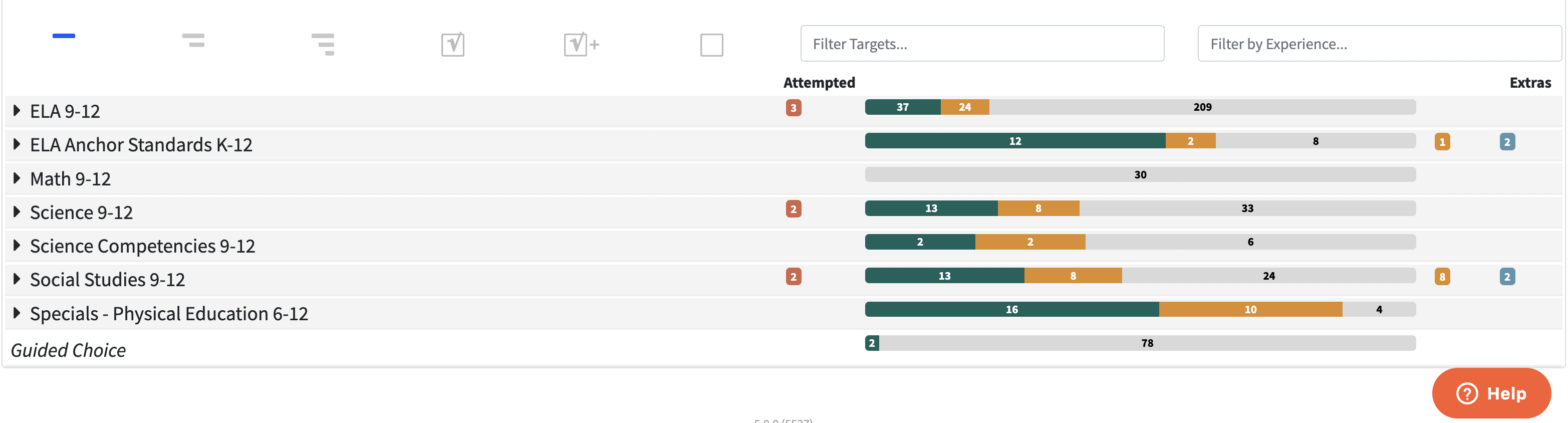Click the orange 10 segment in Physical Education bar
1568x423 pixels.
[x=1250, y=310]
